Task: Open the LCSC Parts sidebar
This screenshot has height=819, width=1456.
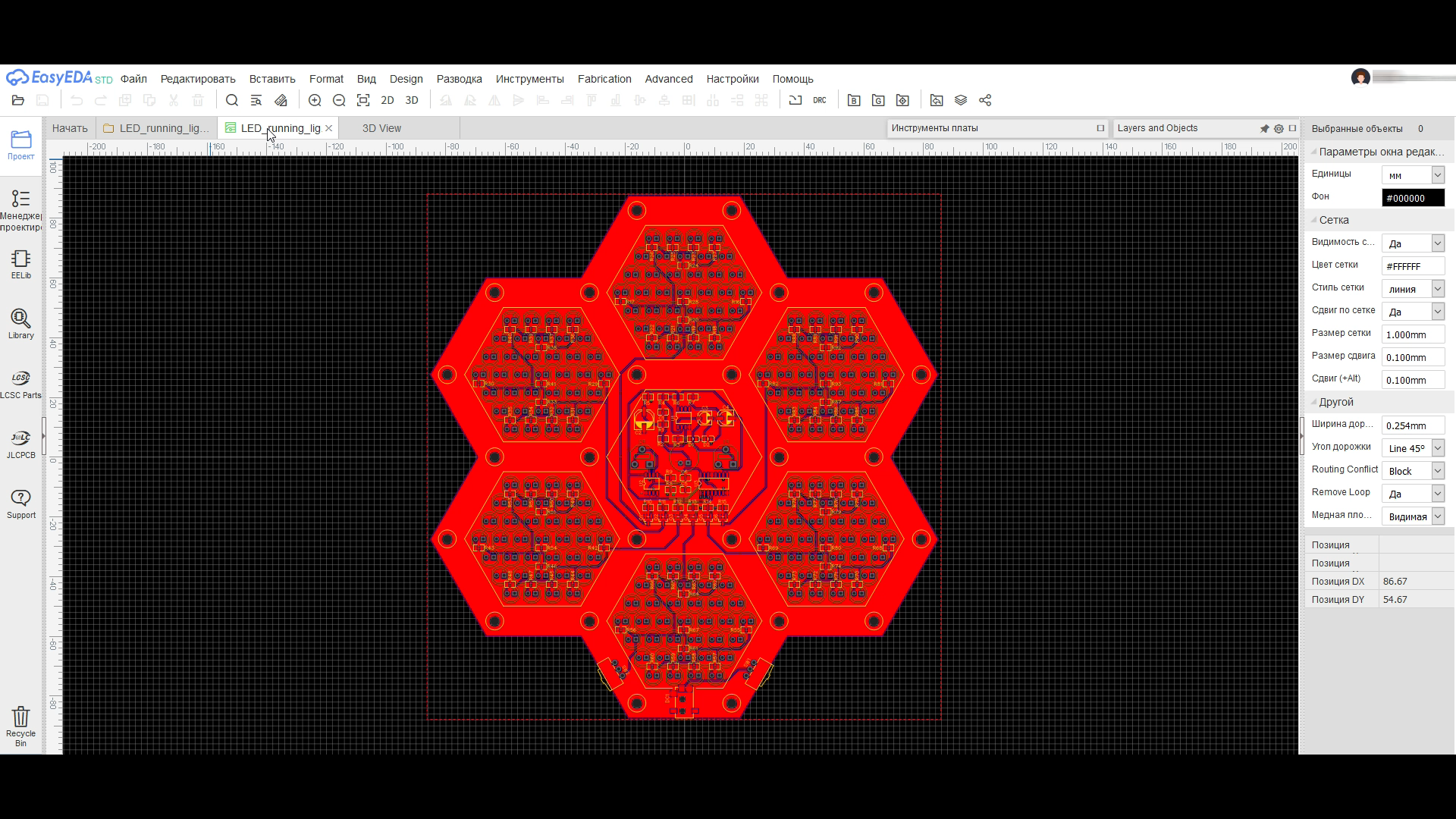Action: (x=21, y=384)
